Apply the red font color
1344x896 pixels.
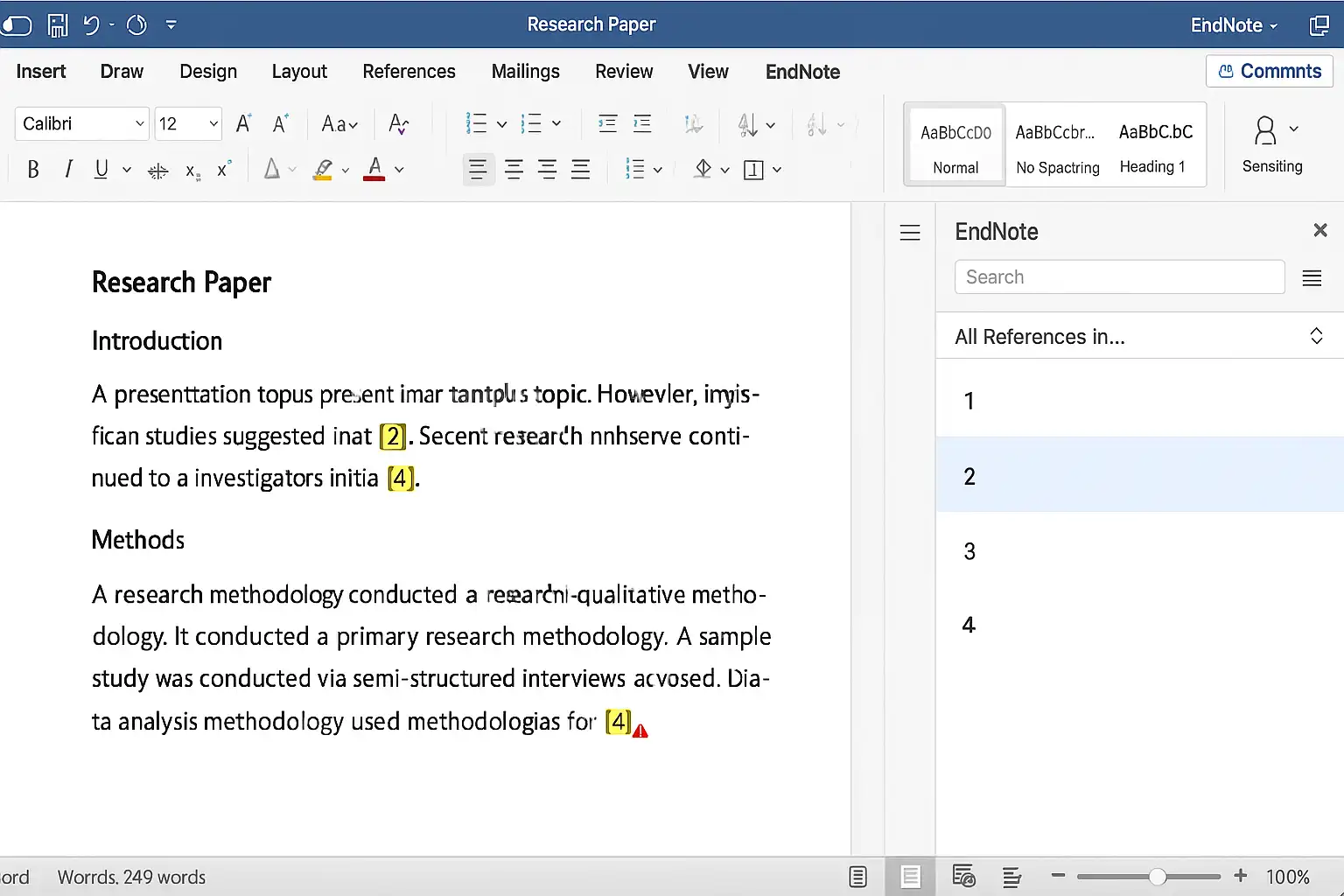point(374,169)
